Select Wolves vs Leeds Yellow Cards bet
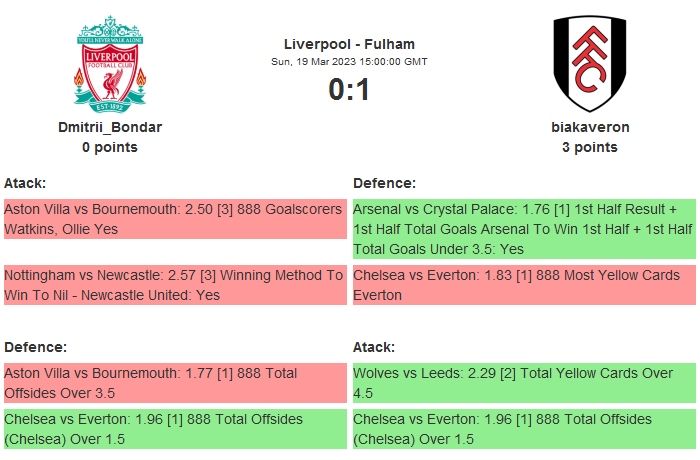This screenshot has height=460, width=700. (x=523, y=383)
